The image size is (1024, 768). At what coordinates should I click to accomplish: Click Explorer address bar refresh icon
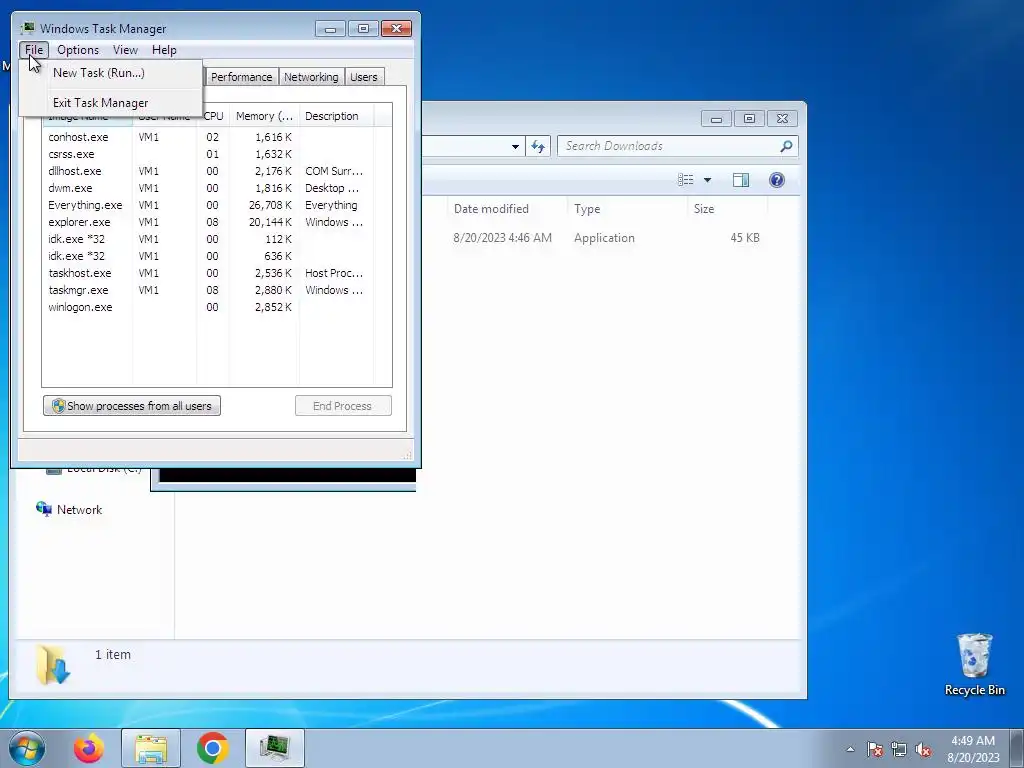pos(538,146)
